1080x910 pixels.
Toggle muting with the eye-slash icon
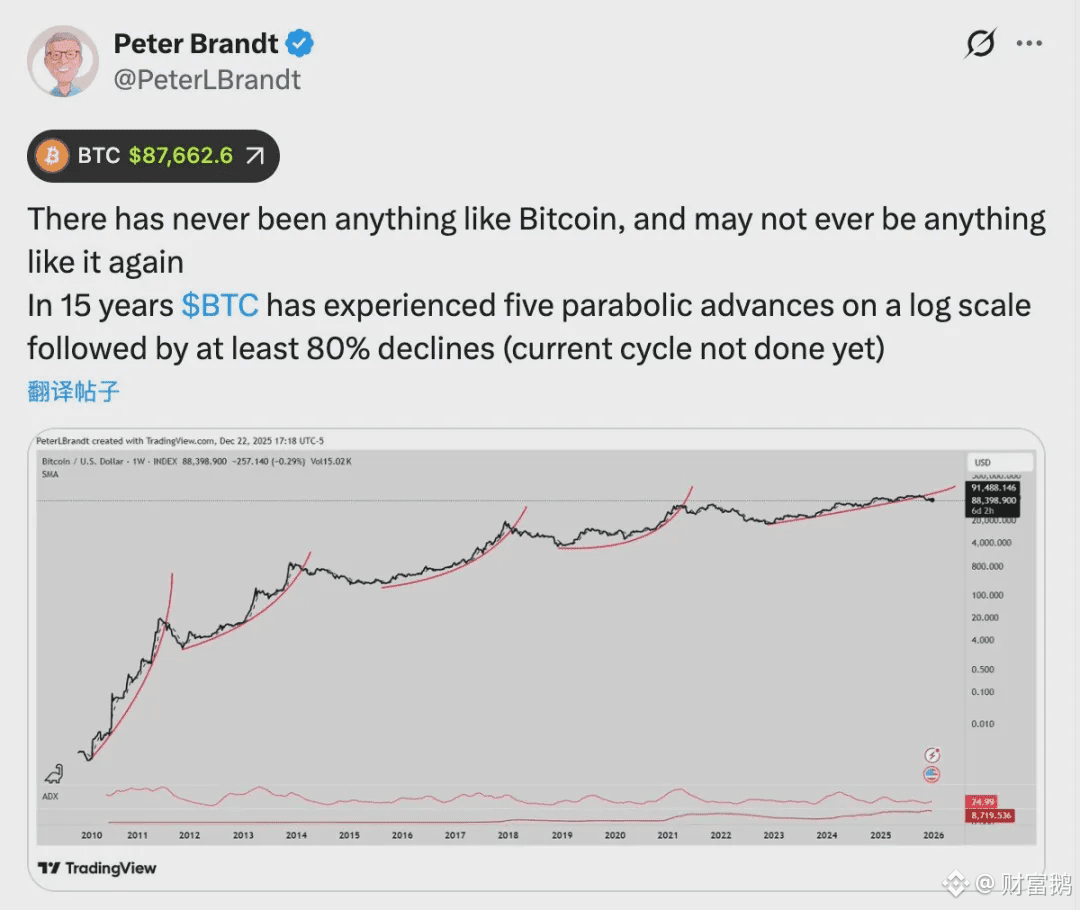click(978, 43)
